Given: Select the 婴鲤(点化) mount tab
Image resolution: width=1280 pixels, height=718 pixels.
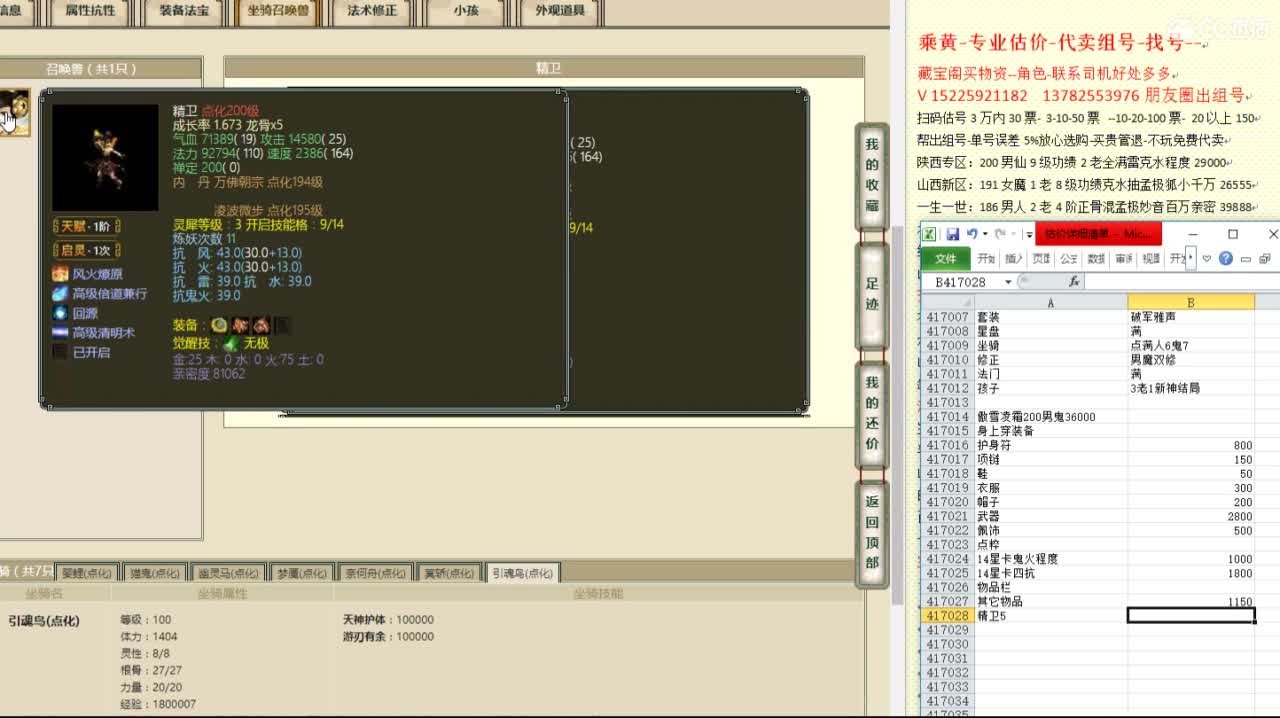Looking at the screenshot, I should click(87, 573).
